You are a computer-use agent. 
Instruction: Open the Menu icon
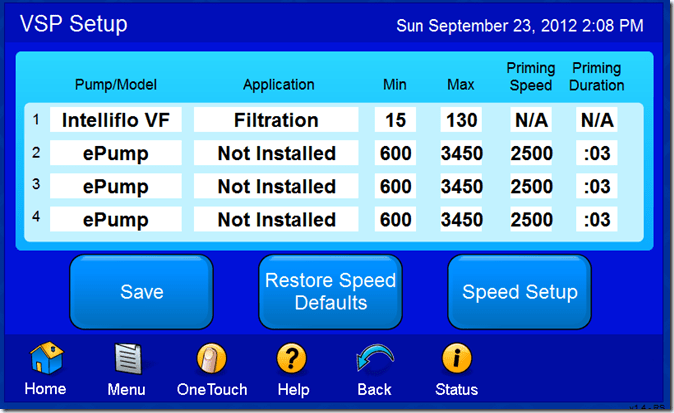pos(126,360)
